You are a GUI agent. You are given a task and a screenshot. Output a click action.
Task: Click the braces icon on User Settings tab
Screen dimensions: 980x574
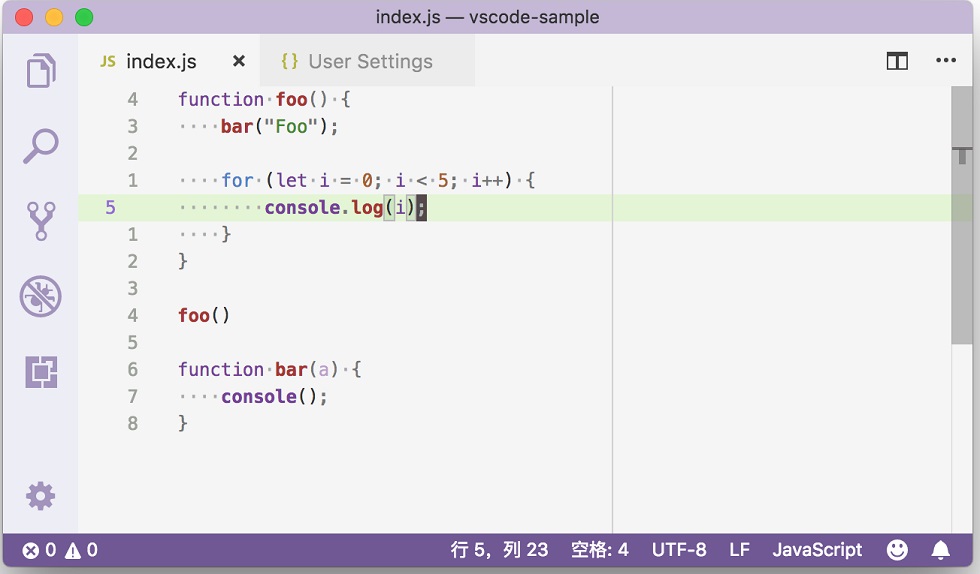point(289,61)
